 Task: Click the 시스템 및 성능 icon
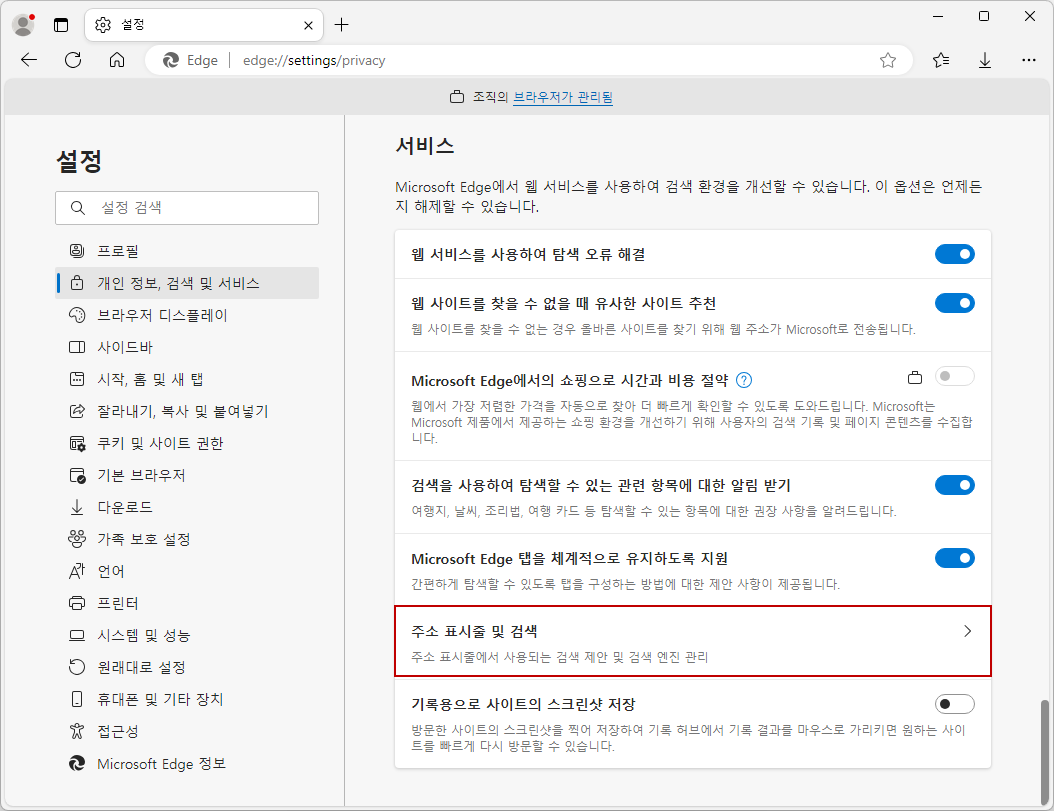pos(77,635)
